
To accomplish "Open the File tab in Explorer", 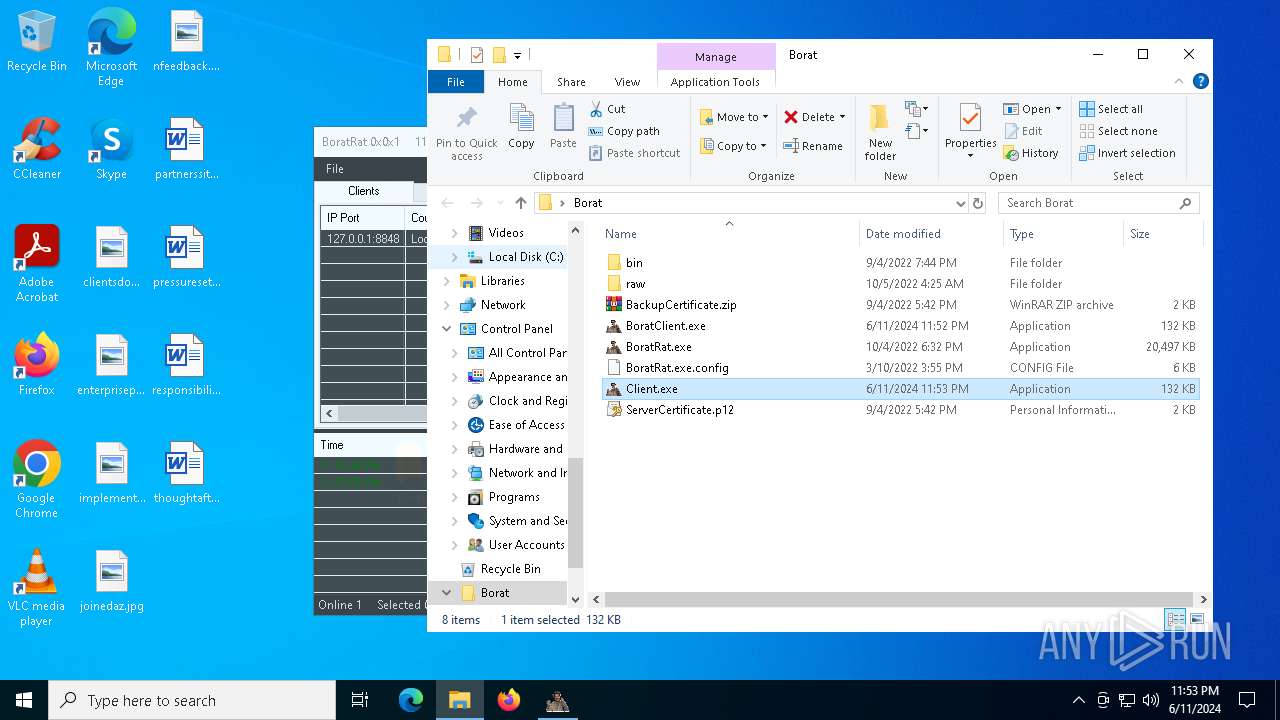I will [455, 82].
